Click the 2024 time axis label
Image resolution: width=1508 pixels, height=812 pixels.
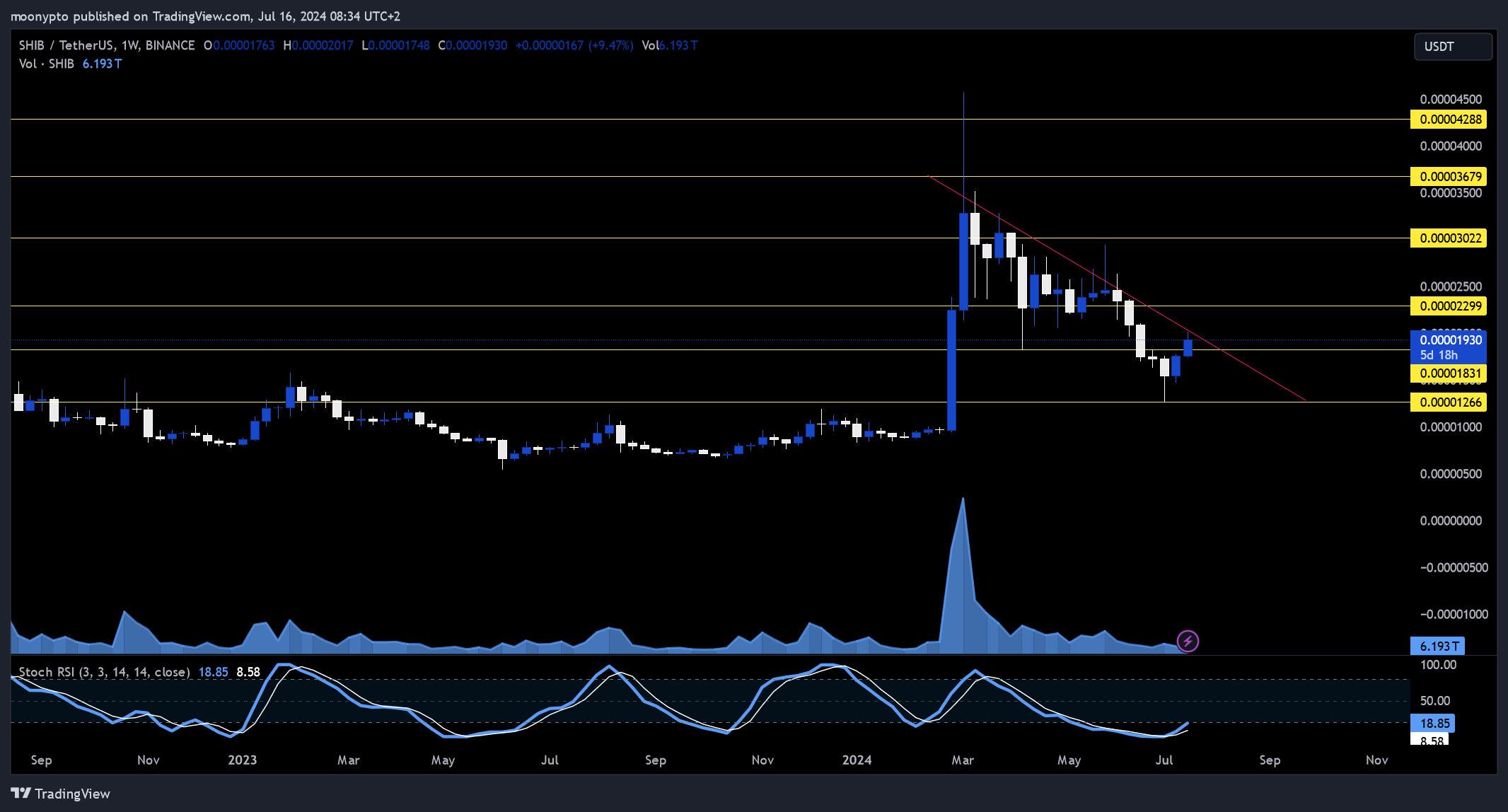pyautogui.click(x=857, y=760)
